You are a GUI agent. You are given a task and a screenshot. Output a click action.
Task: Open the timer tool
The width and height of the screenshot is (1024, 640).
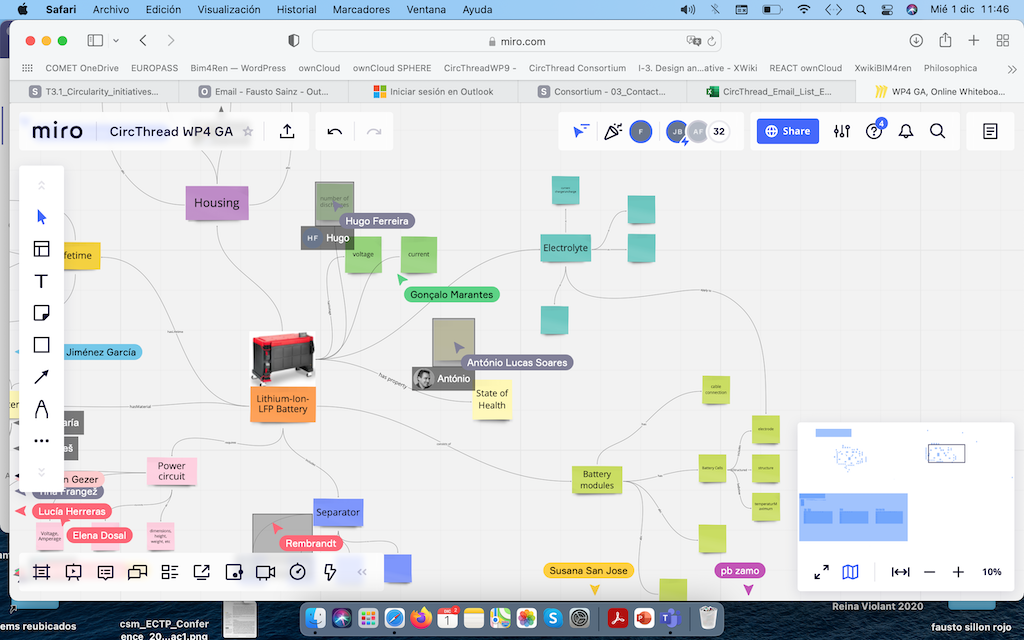pos(297,573)
